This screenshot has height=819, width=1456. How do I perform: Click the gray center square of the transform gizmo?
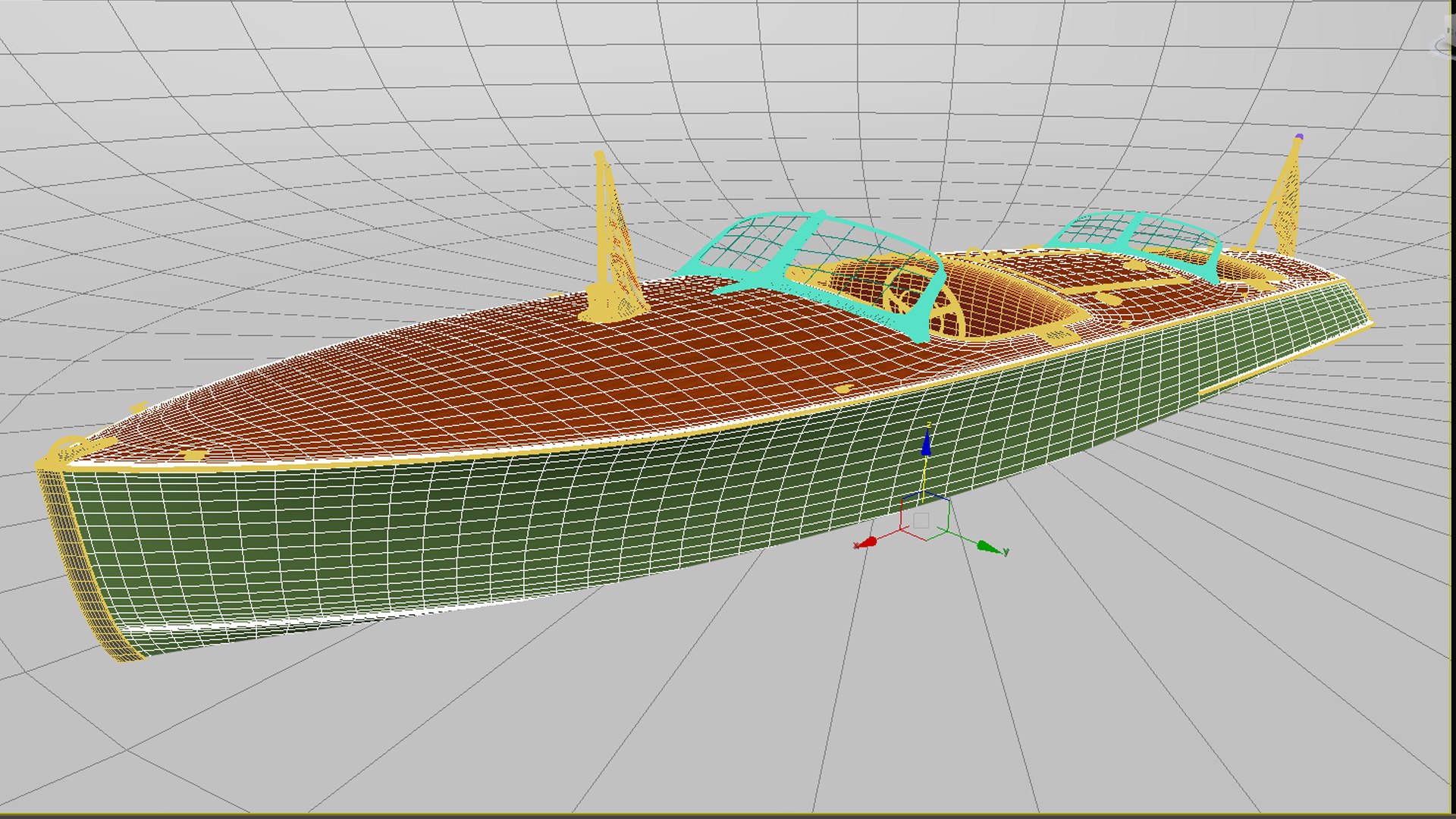[x=921, y=520]
